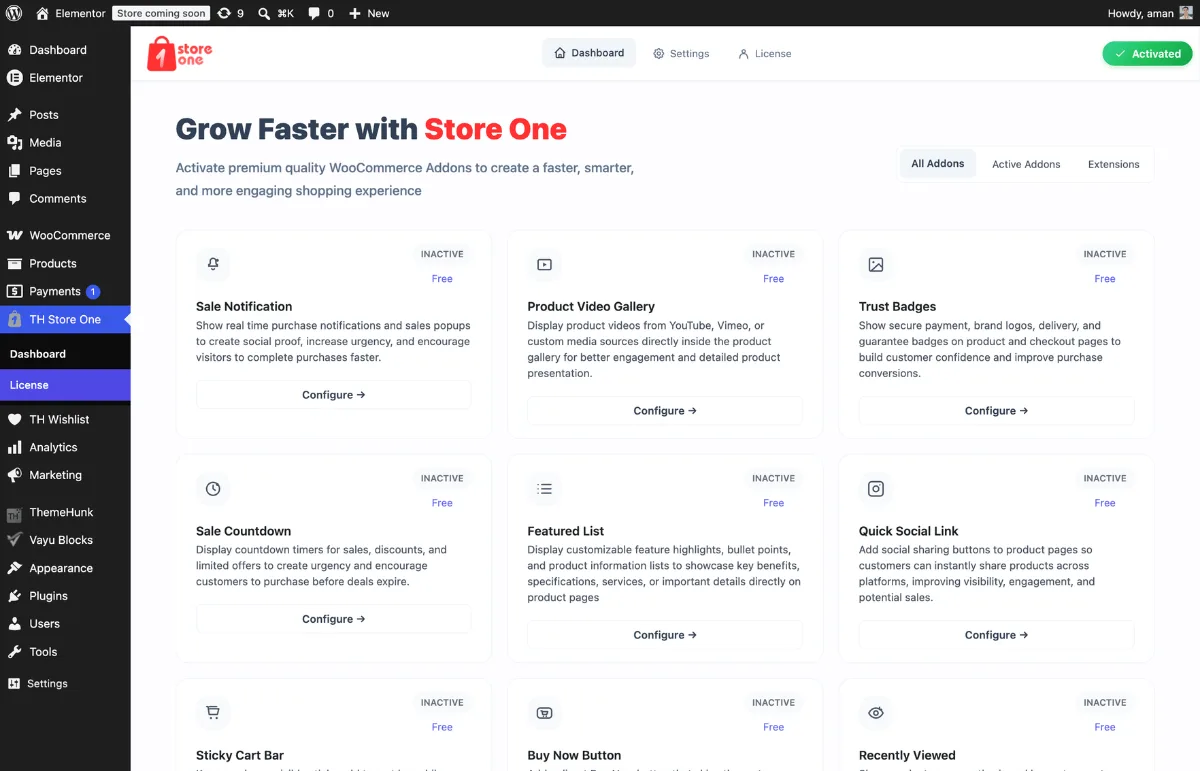This screenshot has width=1200, height=771.
Task: Configure the Trust Badges addon
Action: tap(996, 411)
